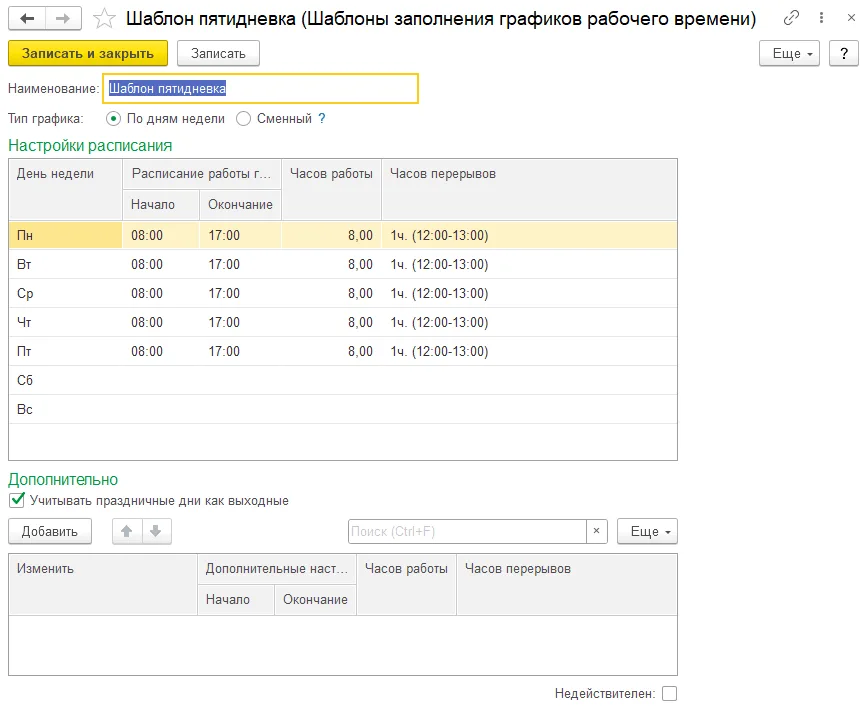
Task: Click Записать и закрыть button
Action: [x=88, y=54]
